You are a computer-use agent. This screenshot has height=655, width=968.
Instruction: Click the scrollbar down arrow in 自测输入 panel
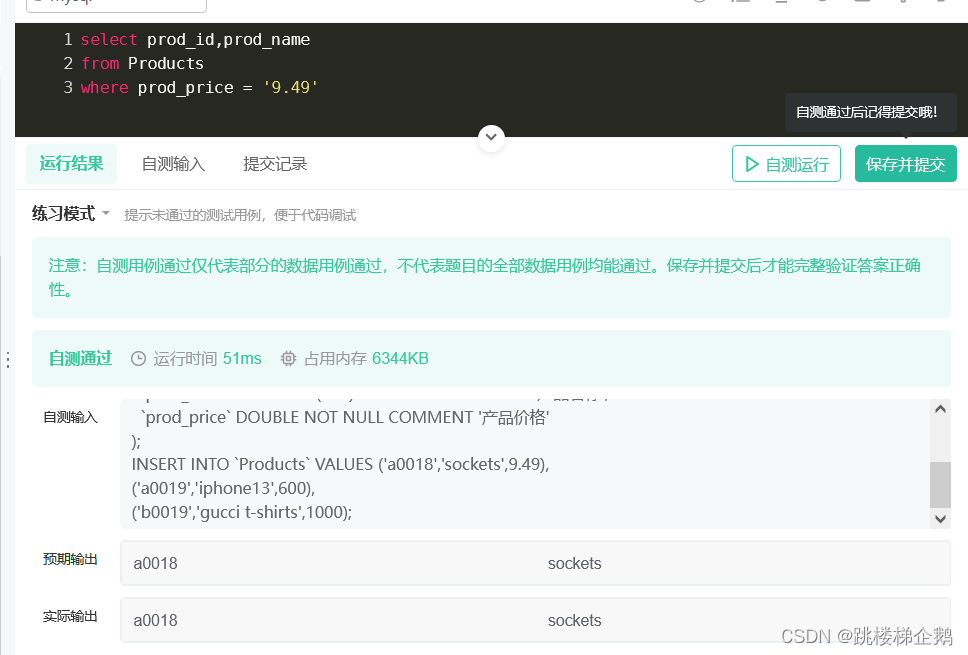coord(940,519)
